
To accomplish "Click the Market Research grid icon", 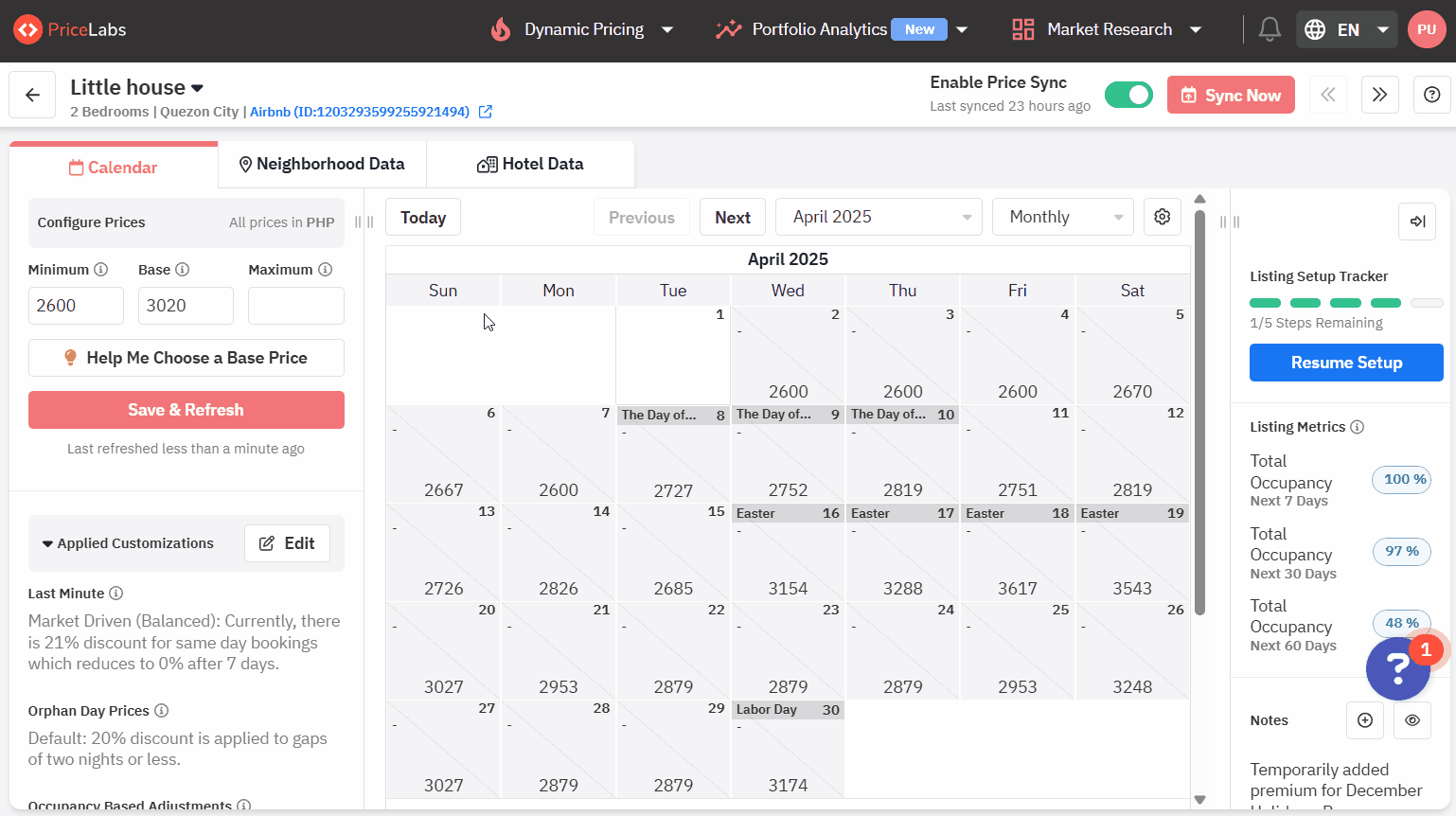I will pos(1023,29).
